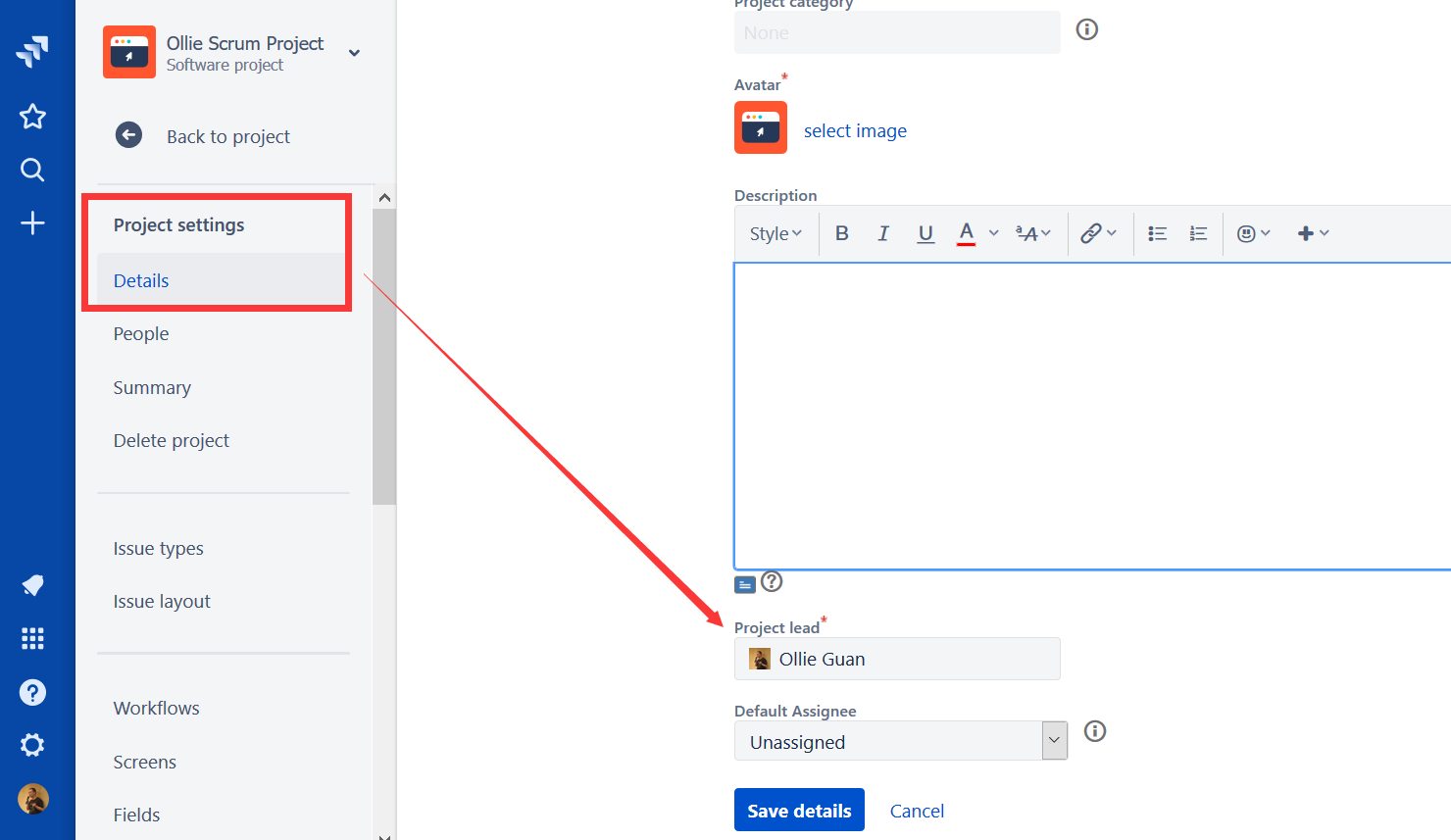Open Jira settings gear in the sidebar
Viewport: 1451px width, 840px height.
click(x=32, y=744)
